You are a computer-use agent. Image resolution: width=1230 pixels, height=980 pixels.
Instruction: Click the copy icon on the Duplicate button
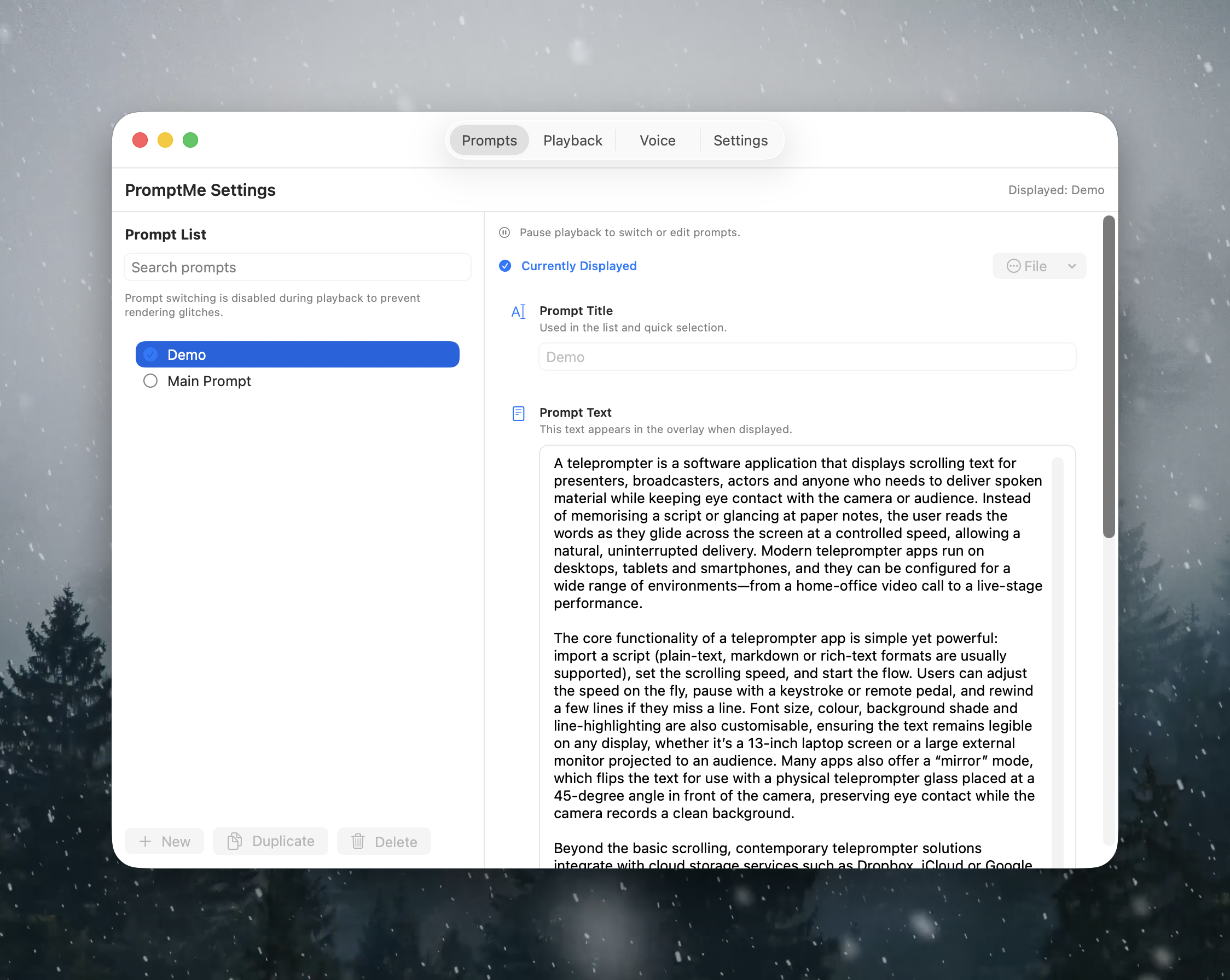coord(235,841)
